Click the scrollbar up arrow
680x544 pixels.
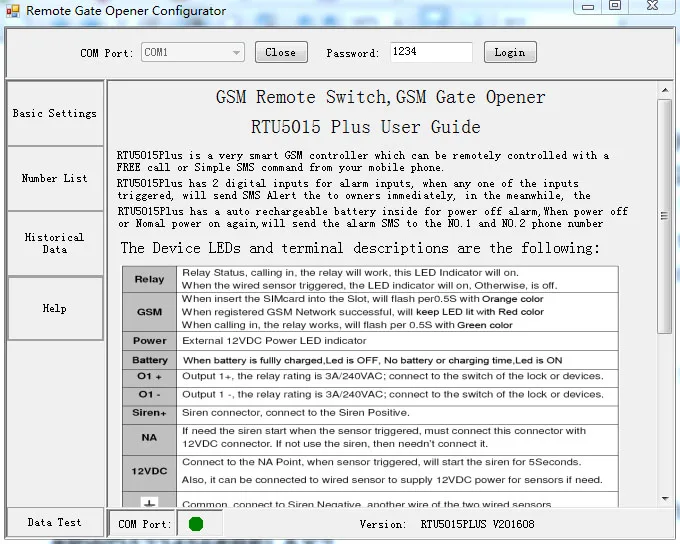tap(665, 90)
